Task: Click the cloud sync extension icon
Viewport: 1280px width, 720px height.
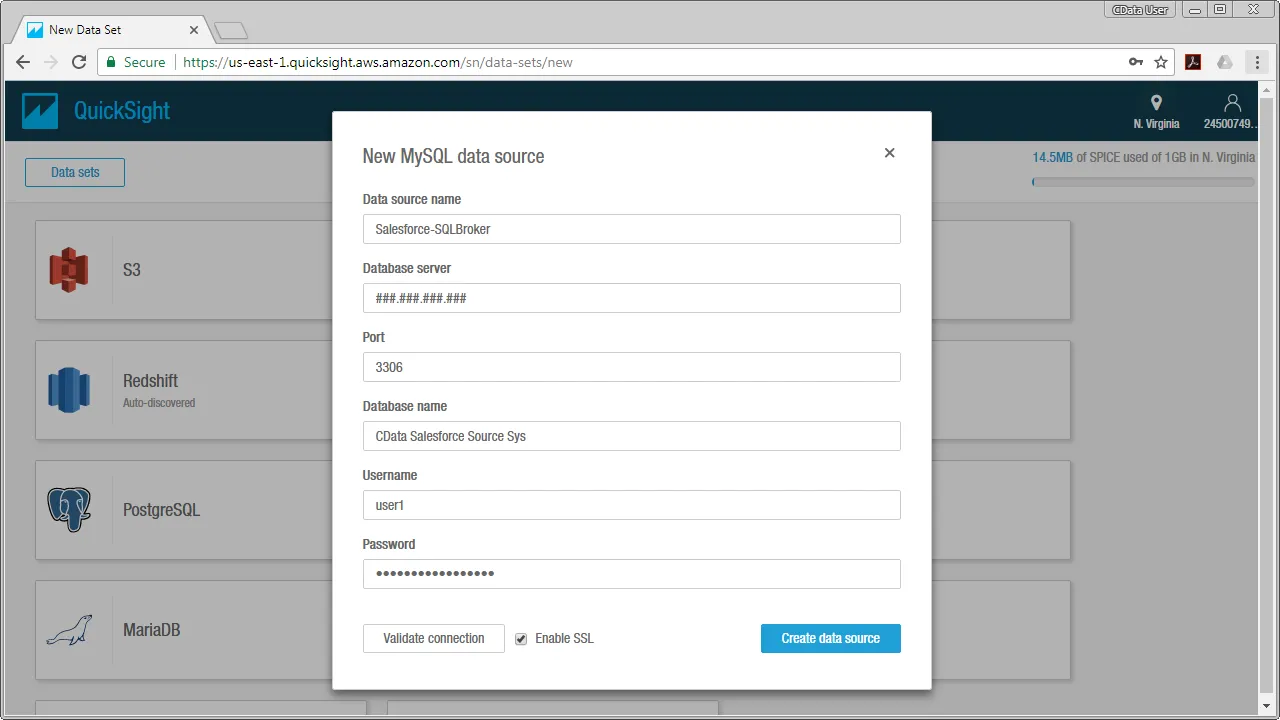Action: [1224, 62]
